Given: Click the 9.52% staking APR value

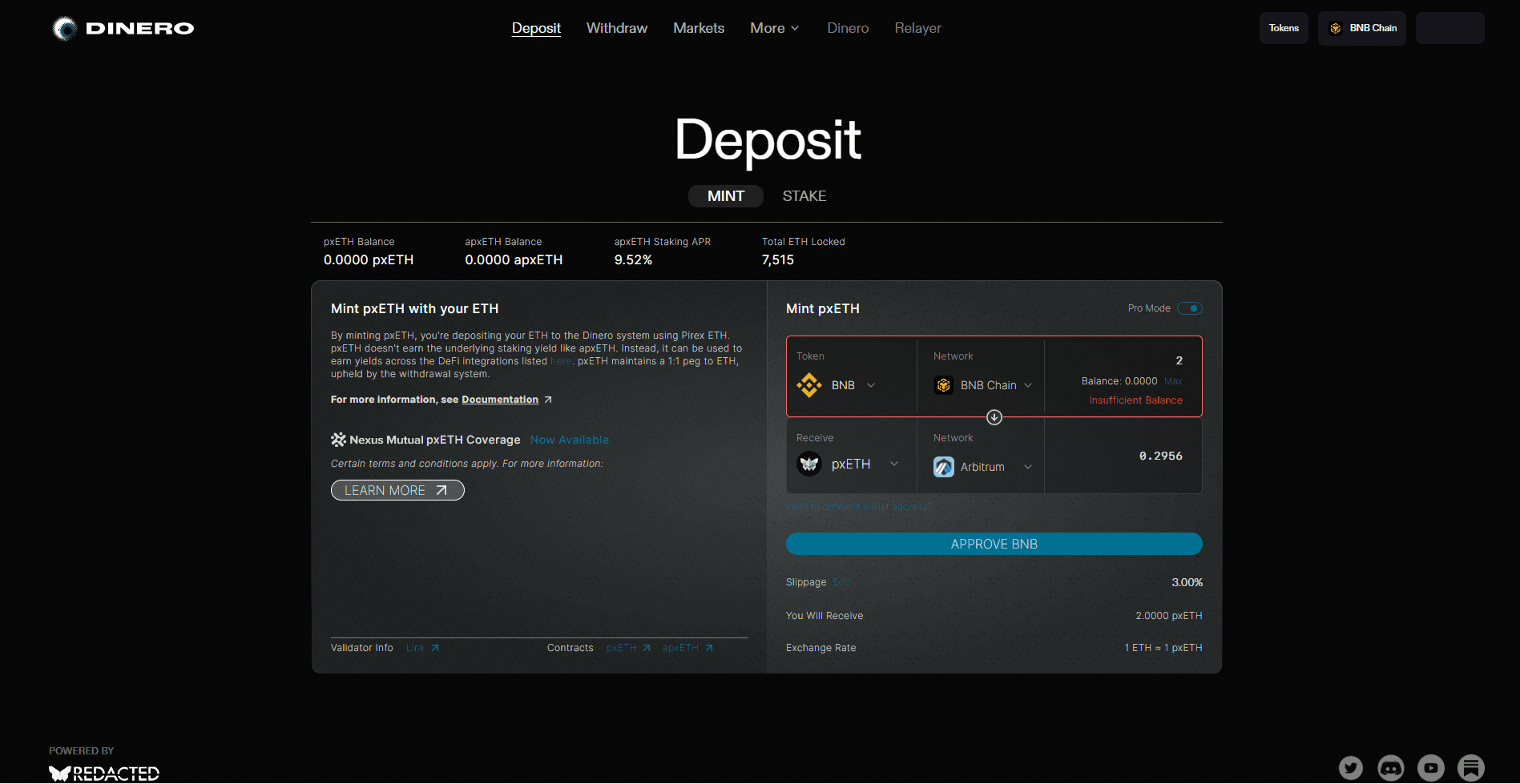Looking at the screenshot, I should (x=633, y=260).
